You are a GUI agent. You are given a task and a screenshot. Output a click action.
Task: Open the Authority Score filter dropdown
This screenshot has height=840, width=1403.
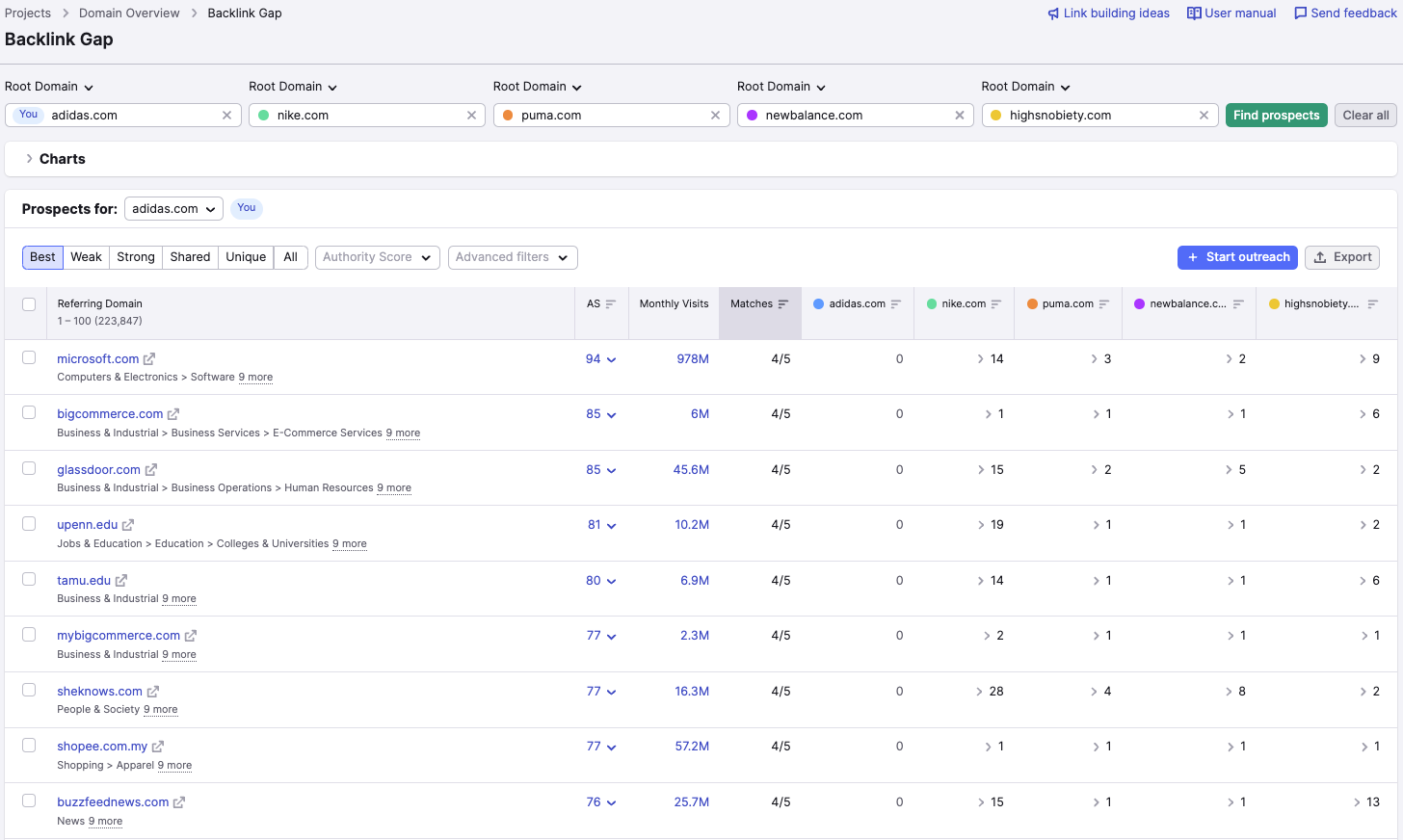[x=377, y=257]
